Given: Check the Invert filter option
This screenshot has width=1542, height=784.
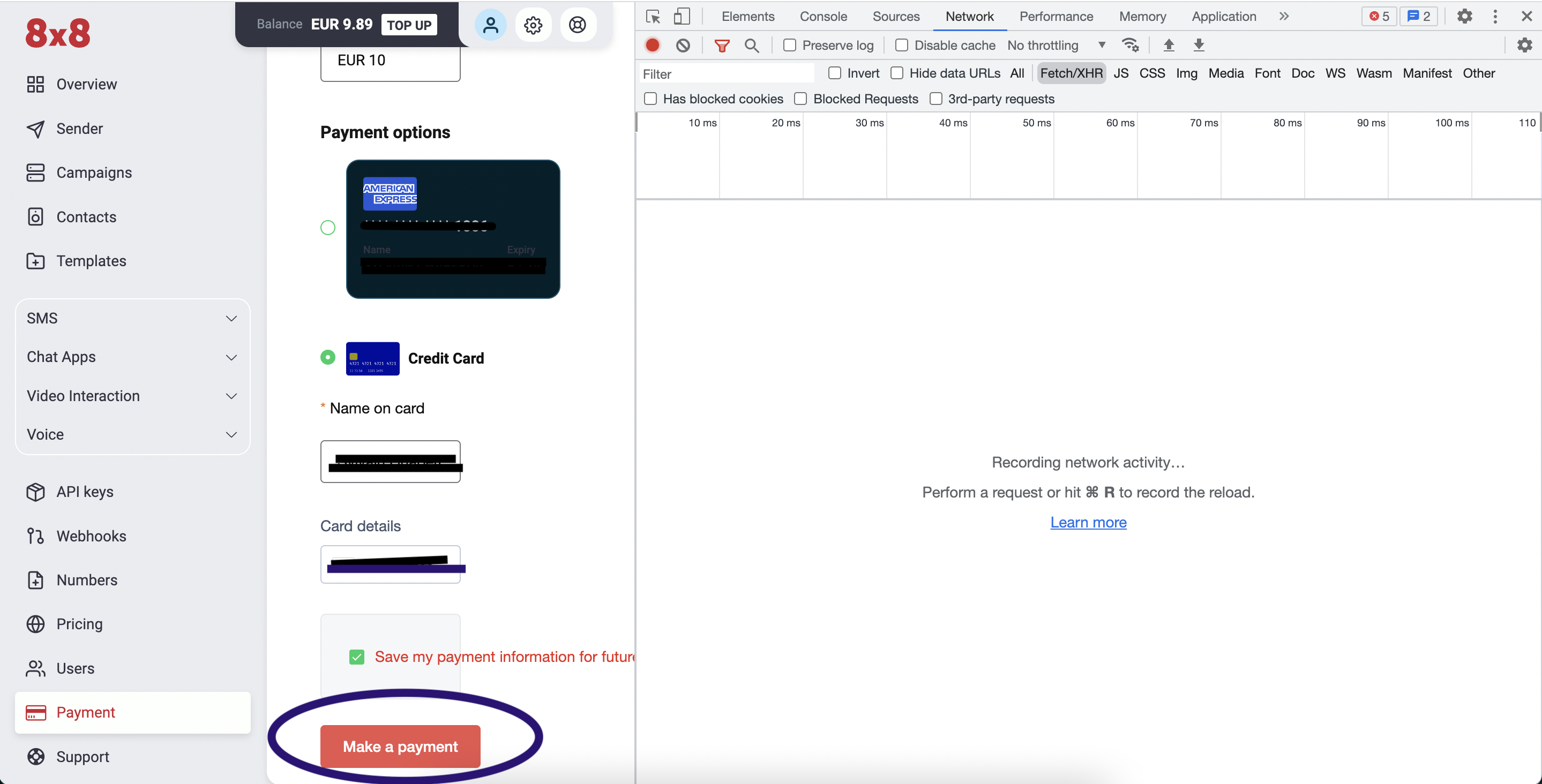Looking at the screenshot, I should pos(834,73).
